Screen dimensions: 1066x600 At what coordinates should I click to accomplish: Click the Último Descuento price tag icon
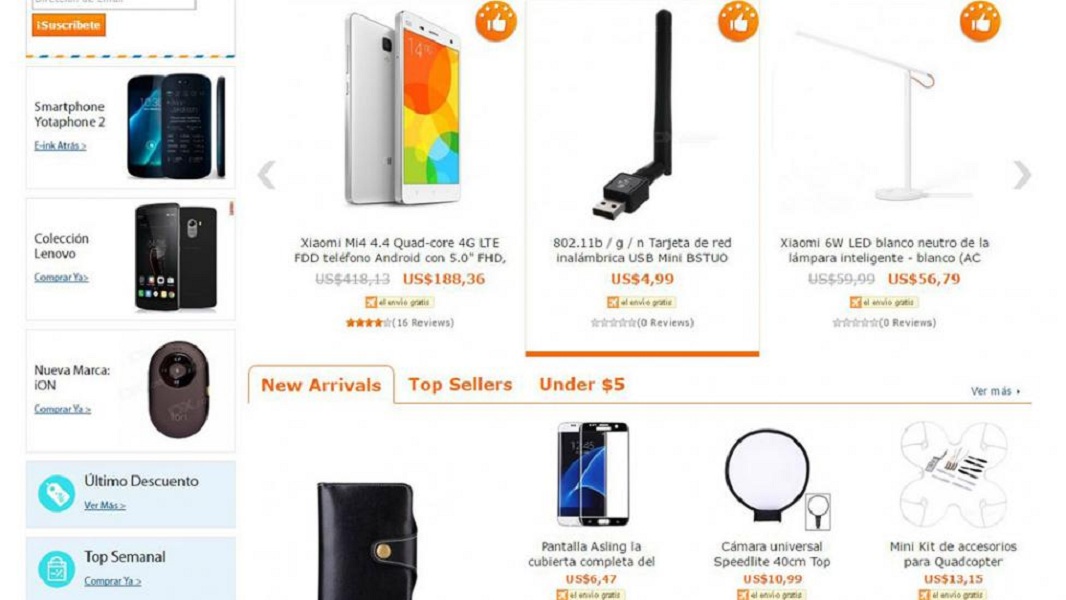pos(56,493)
